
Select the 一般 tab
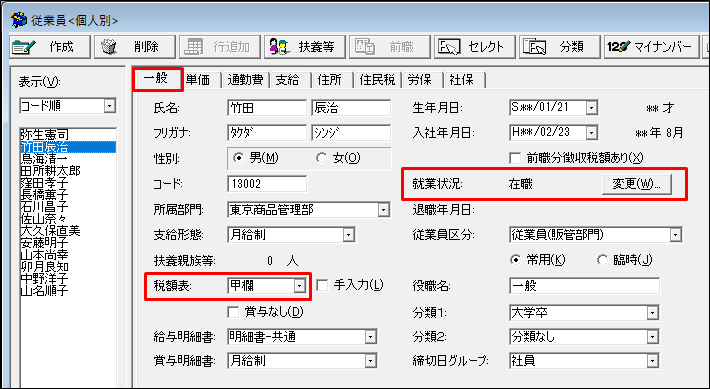coord(157,79)
